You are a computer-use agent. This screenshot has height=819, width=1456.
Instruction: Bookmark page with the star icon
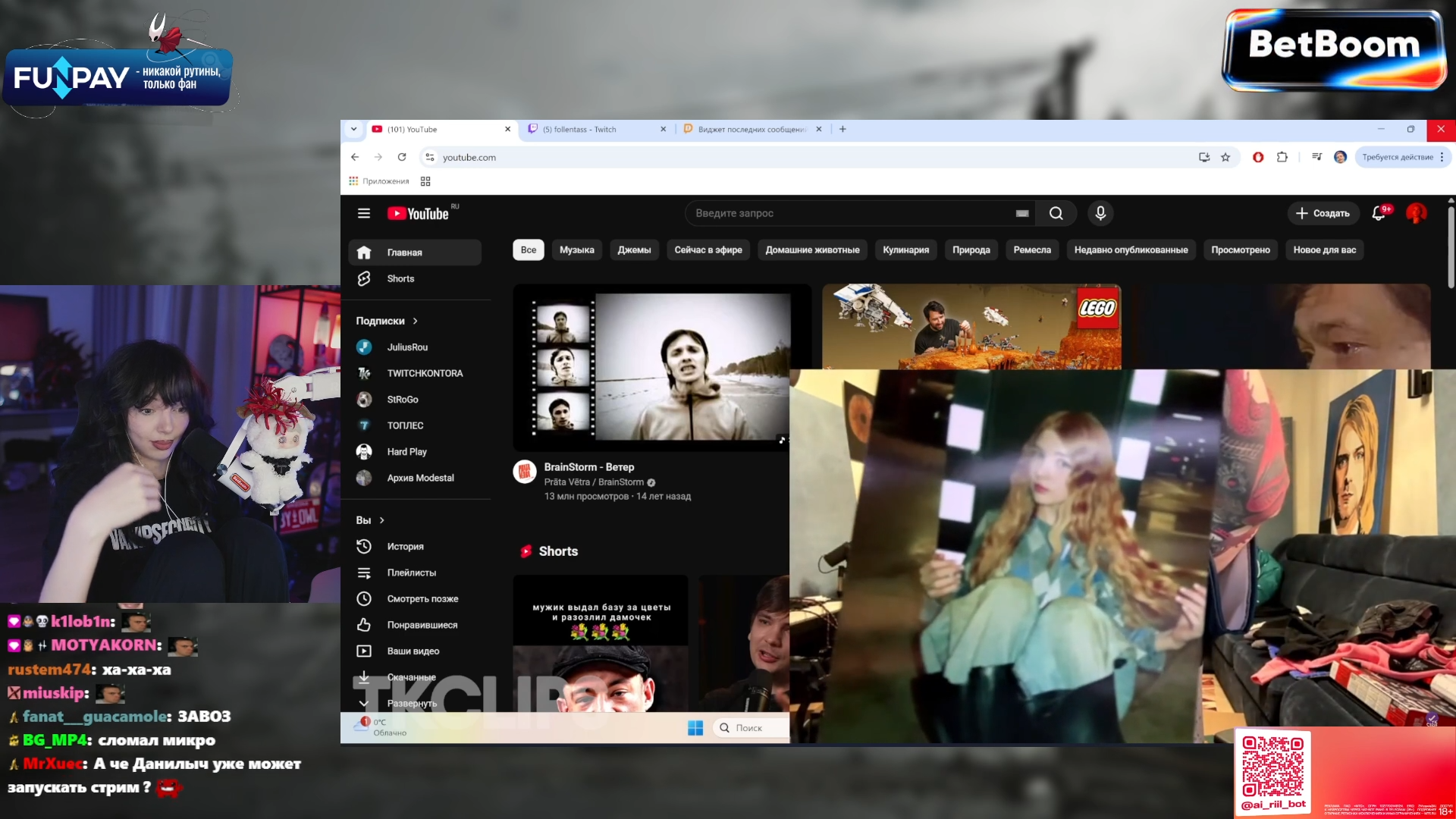point(1225,158)
